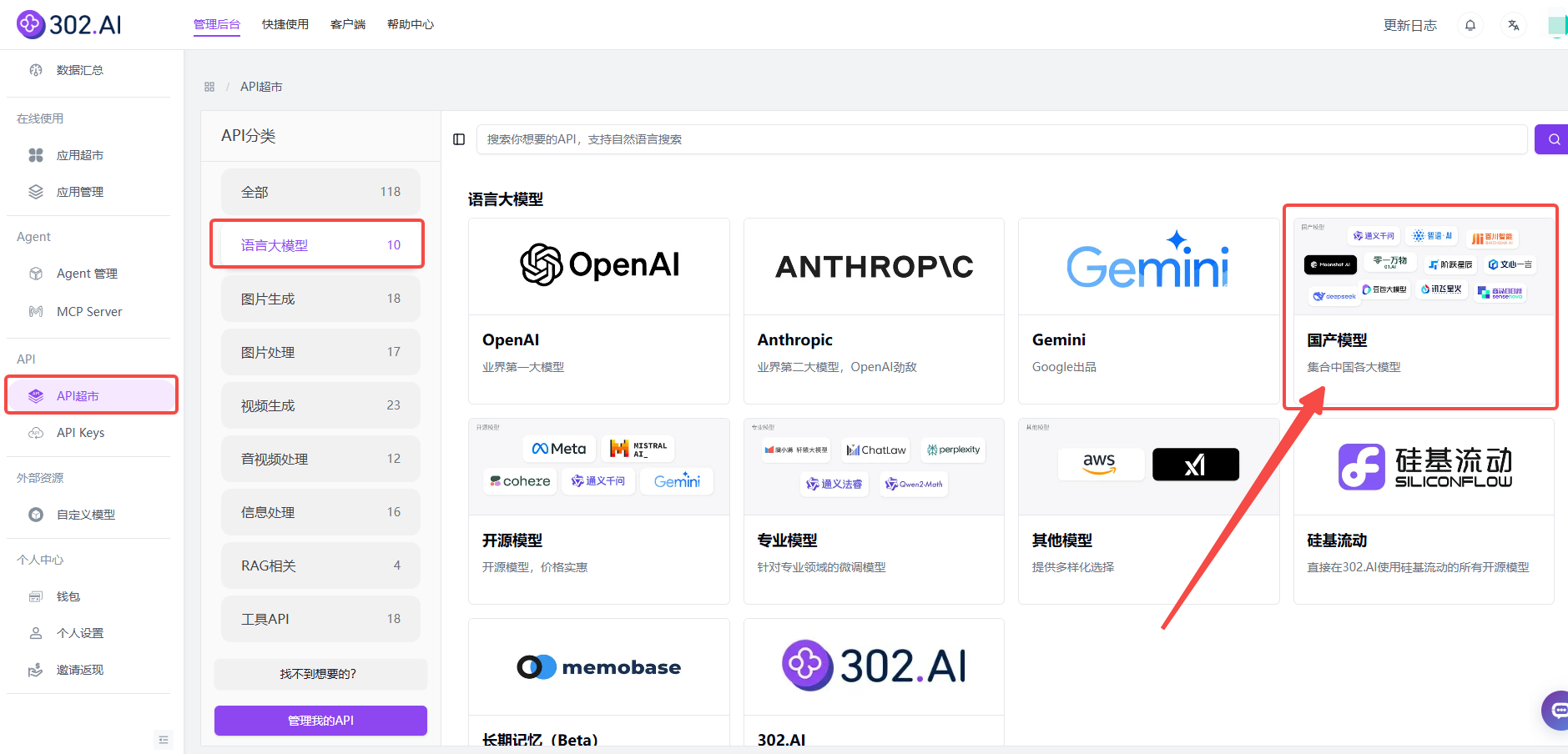1568x754 pixels.
Task: Select 信息处理 category
Action: point(320,512)
